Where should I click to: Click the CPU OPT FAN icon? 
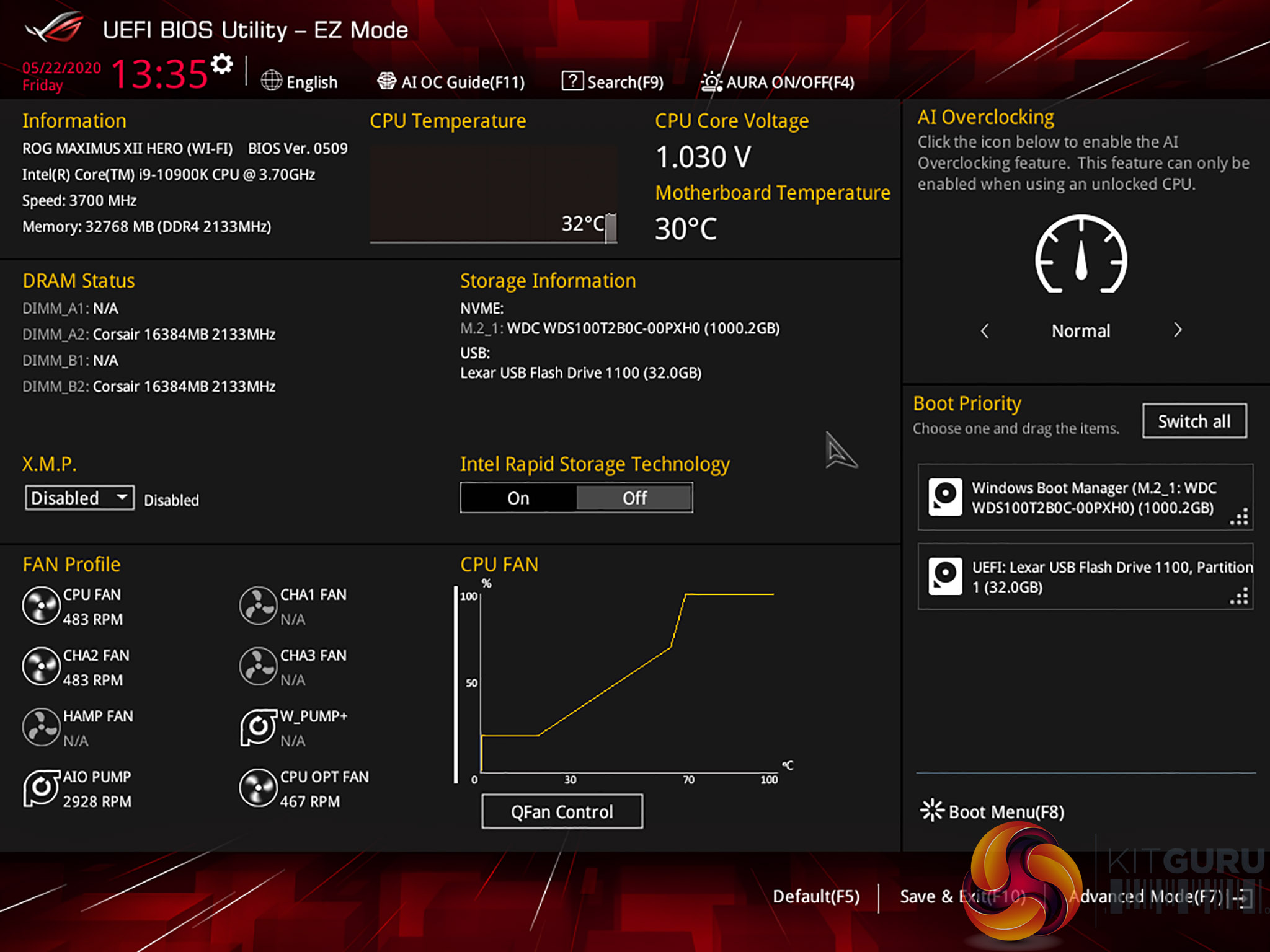pos(258,788)
